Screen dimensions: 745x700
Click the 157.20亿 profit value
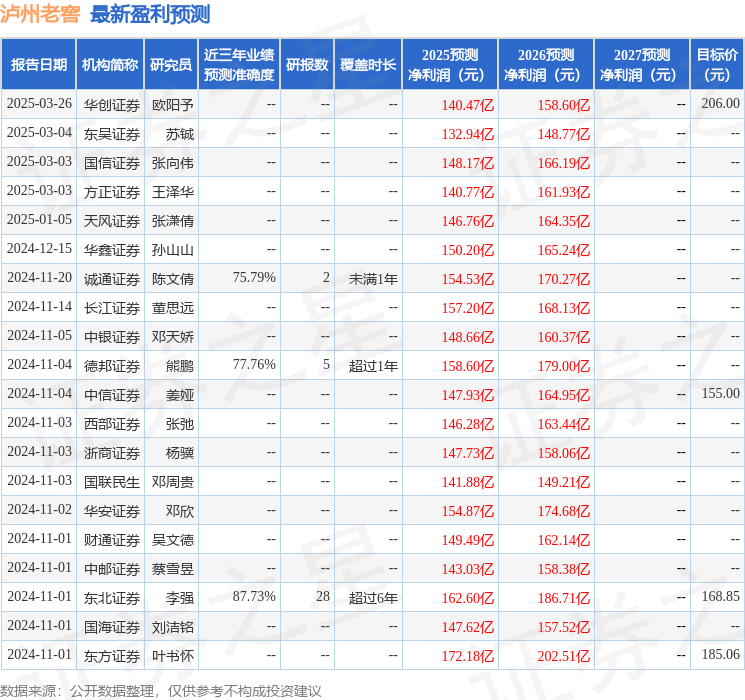click(x=468, y=308)
